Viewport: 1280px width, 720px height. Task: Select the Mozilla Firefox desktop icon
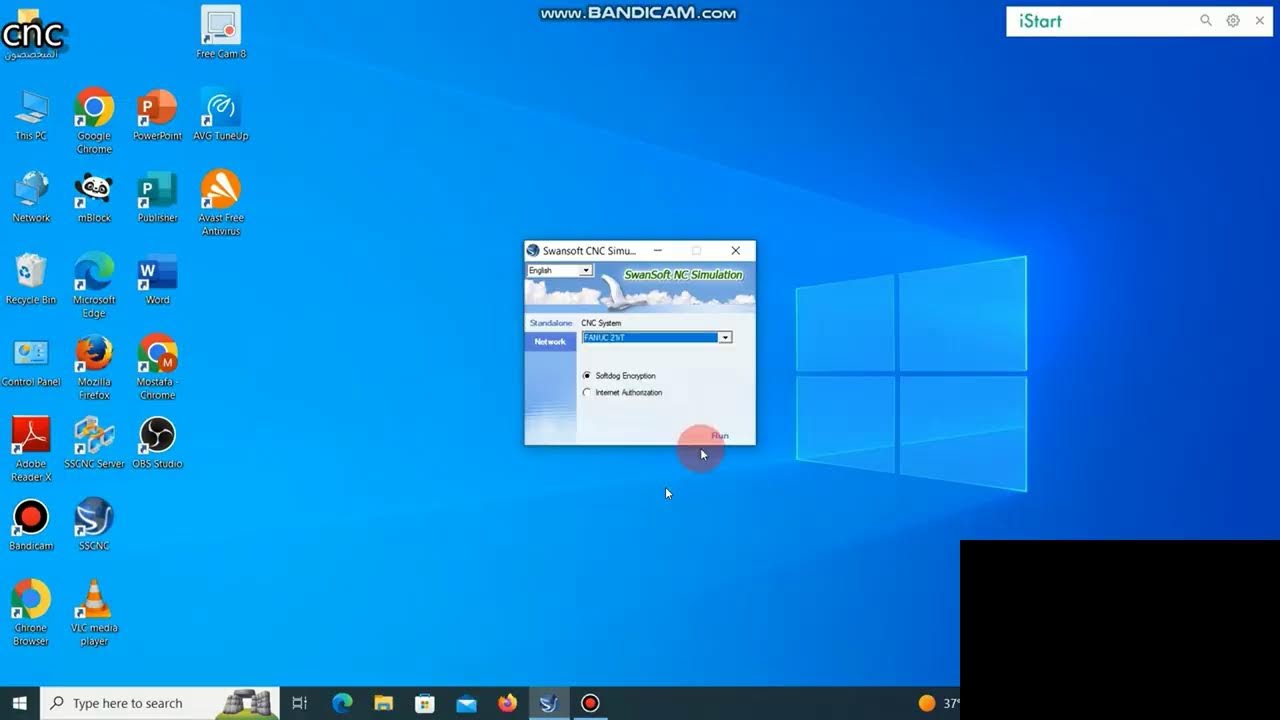click(94, 366)
